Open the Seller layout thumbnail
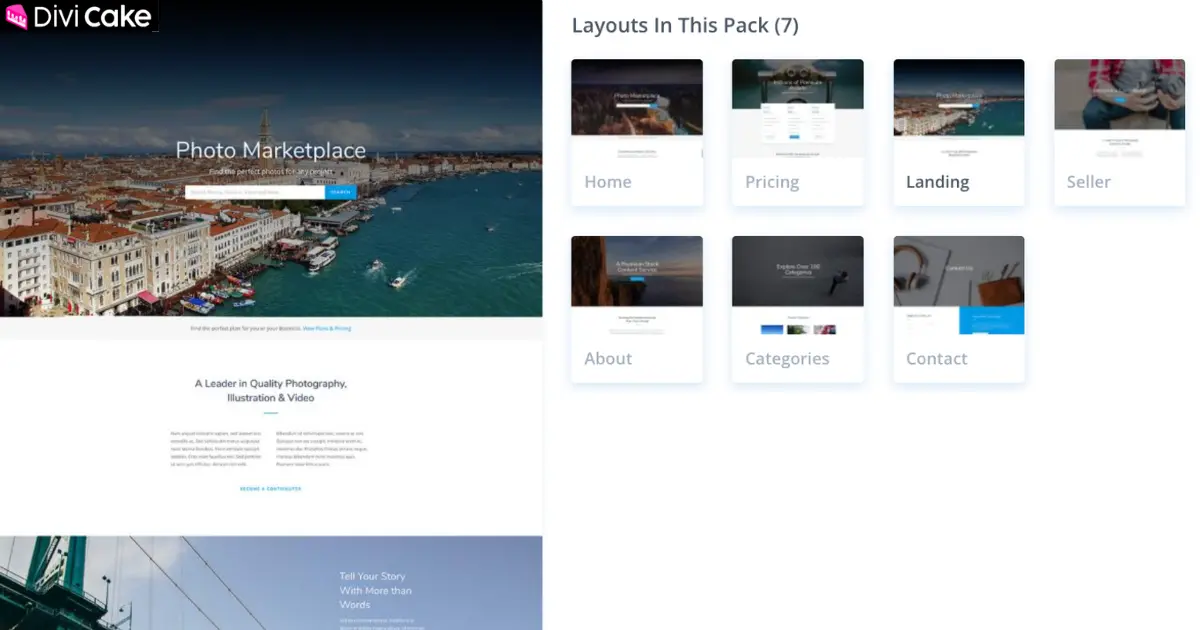1200x630 pixels. (x=1120, y=109)
